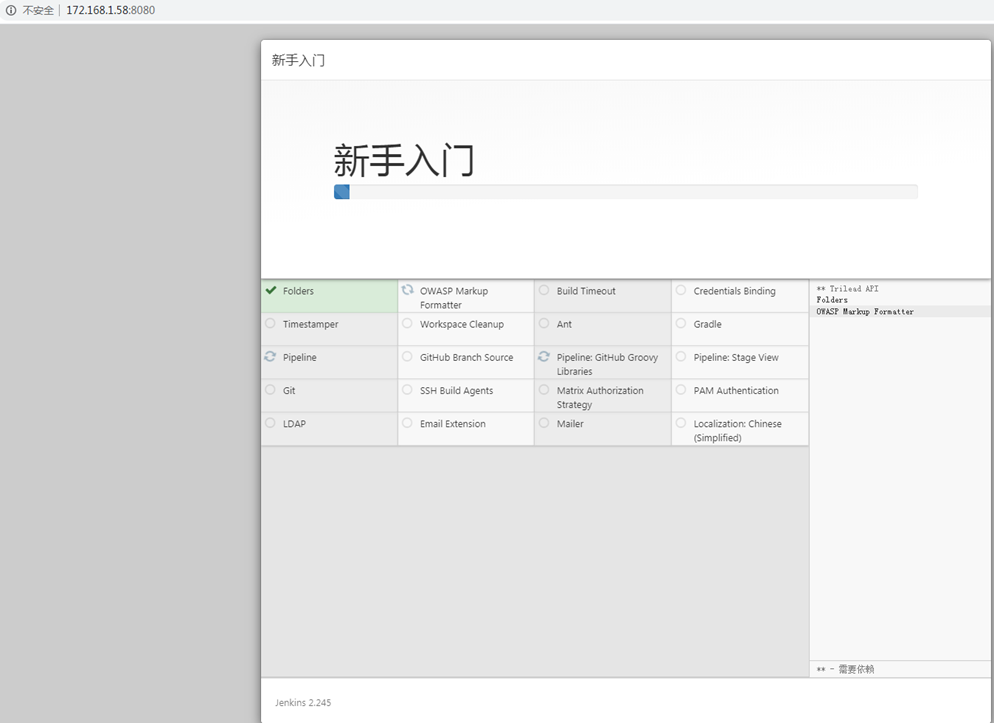The width and height of the screenshot is (994, 723).
Task: Click the Email Extension label
Action: 453,424
